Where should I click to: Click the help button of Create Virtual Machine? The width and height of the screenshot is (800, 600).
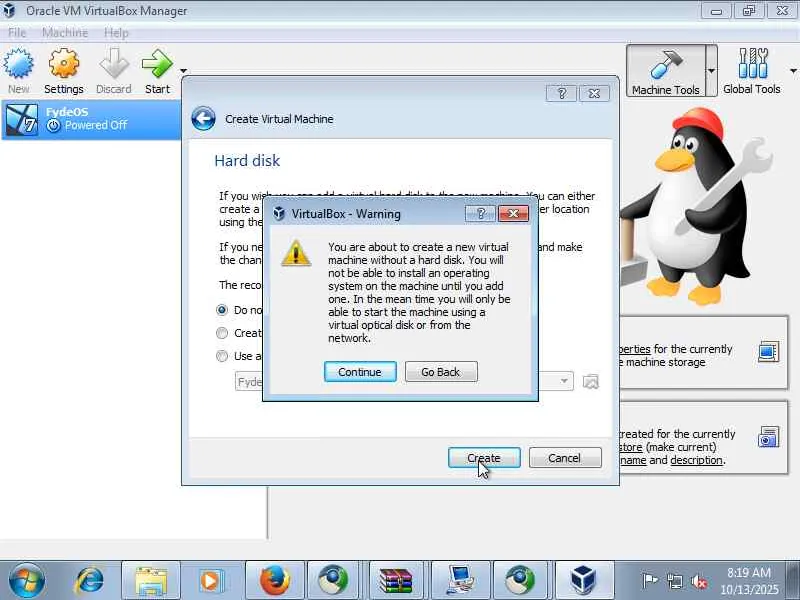[561, 93]
